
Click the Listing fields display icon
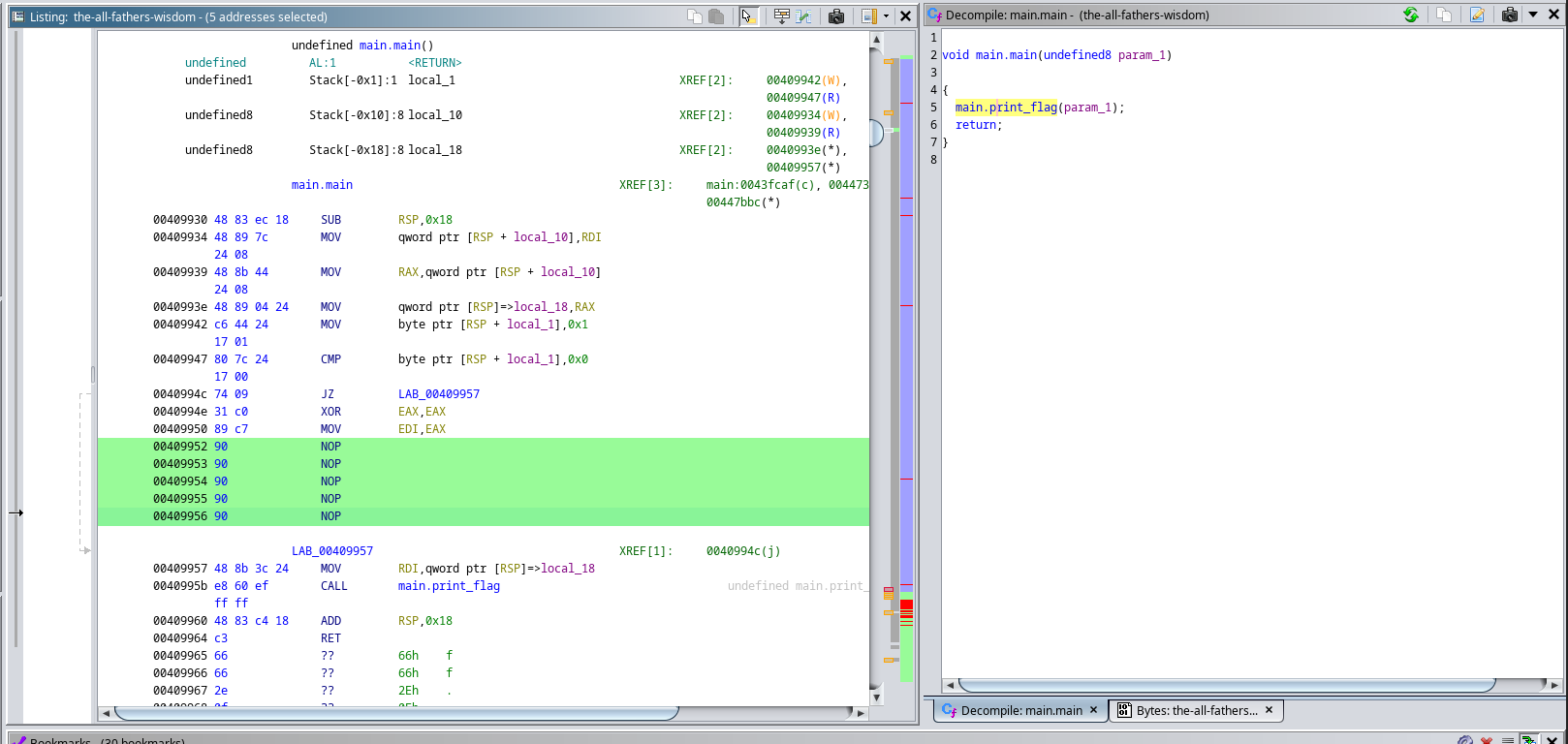coord(869,15)
